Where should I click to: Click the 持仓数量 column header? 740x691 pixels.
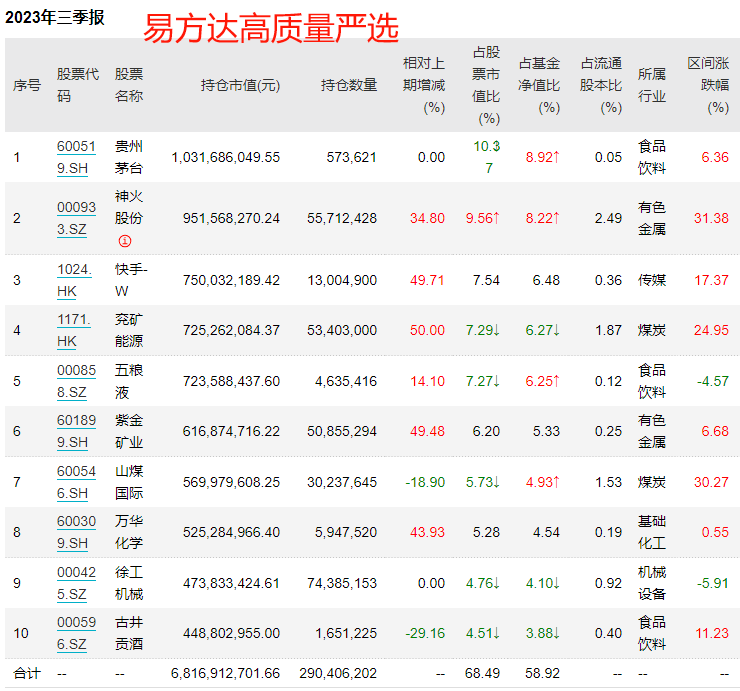coord(349,85)
